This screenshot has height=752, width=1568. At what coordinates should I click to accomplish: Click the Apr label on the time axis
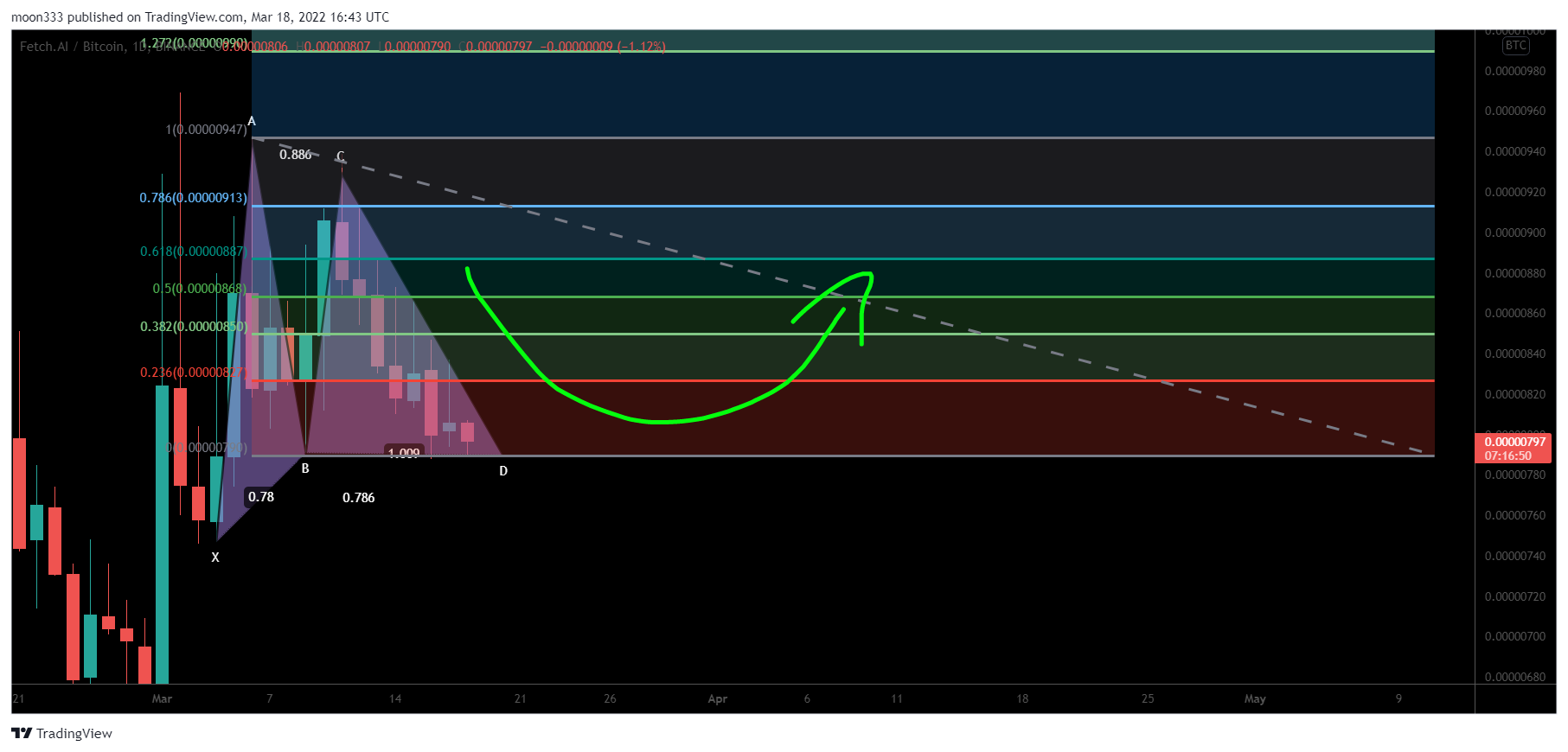718,698
